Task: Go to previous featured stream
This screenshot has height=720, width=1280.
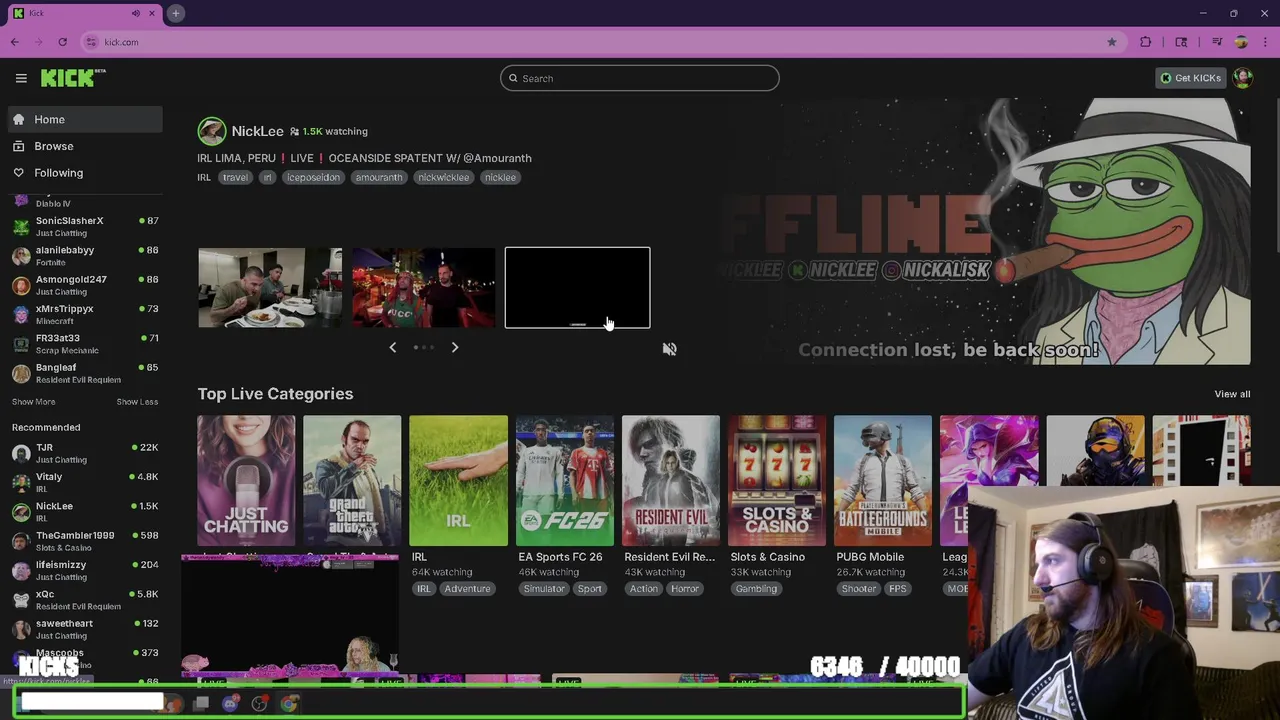Action: coord(393,347)
